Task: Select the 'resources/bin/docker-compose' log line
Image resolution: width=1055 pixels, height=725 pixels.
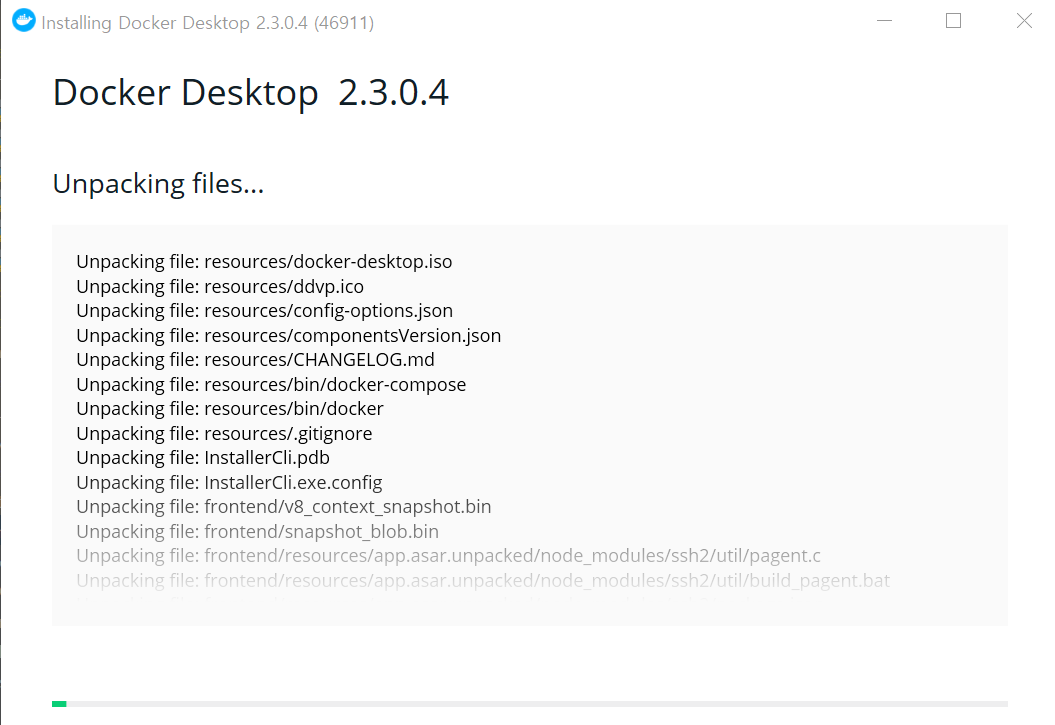Action: pos(271,385)
